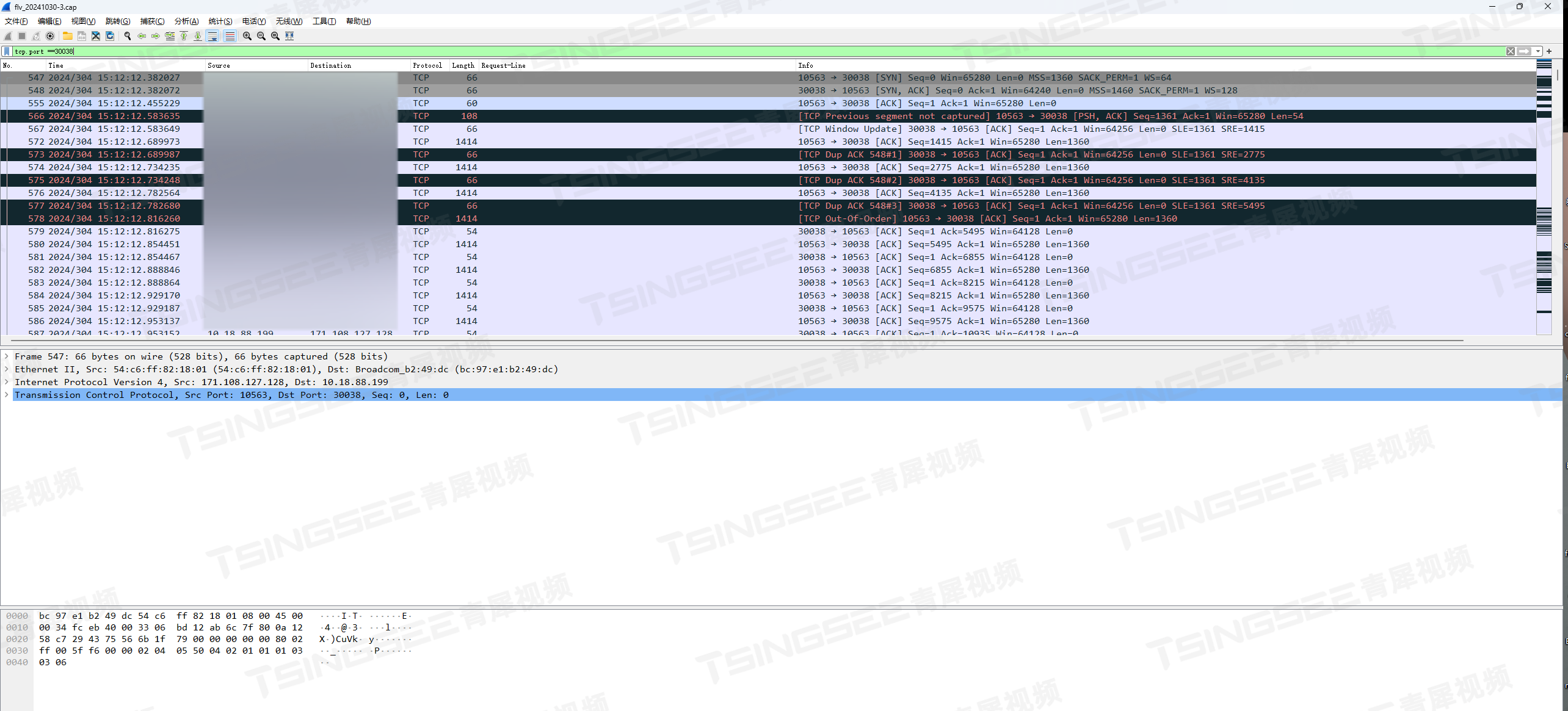Go to the first packet icon
The height and width of the screenshot is (711, 1568).
184,36
